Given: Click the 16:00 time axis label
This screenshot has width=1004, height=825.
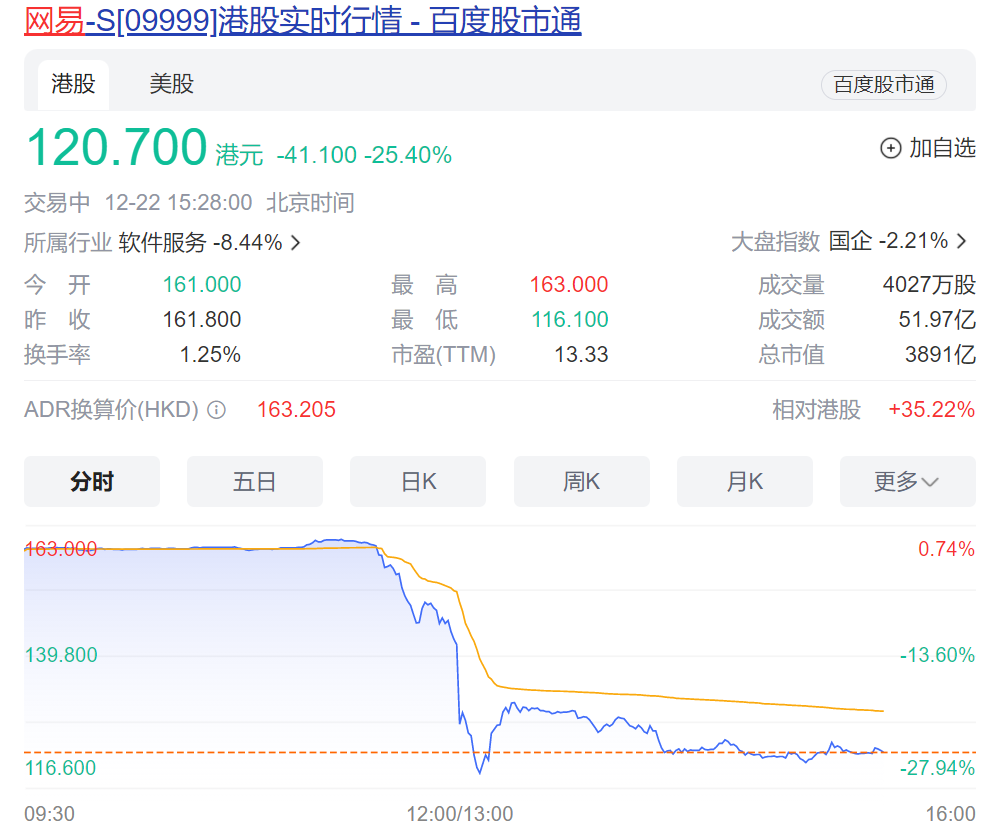Looking at the screenshot, I should 950,813.
